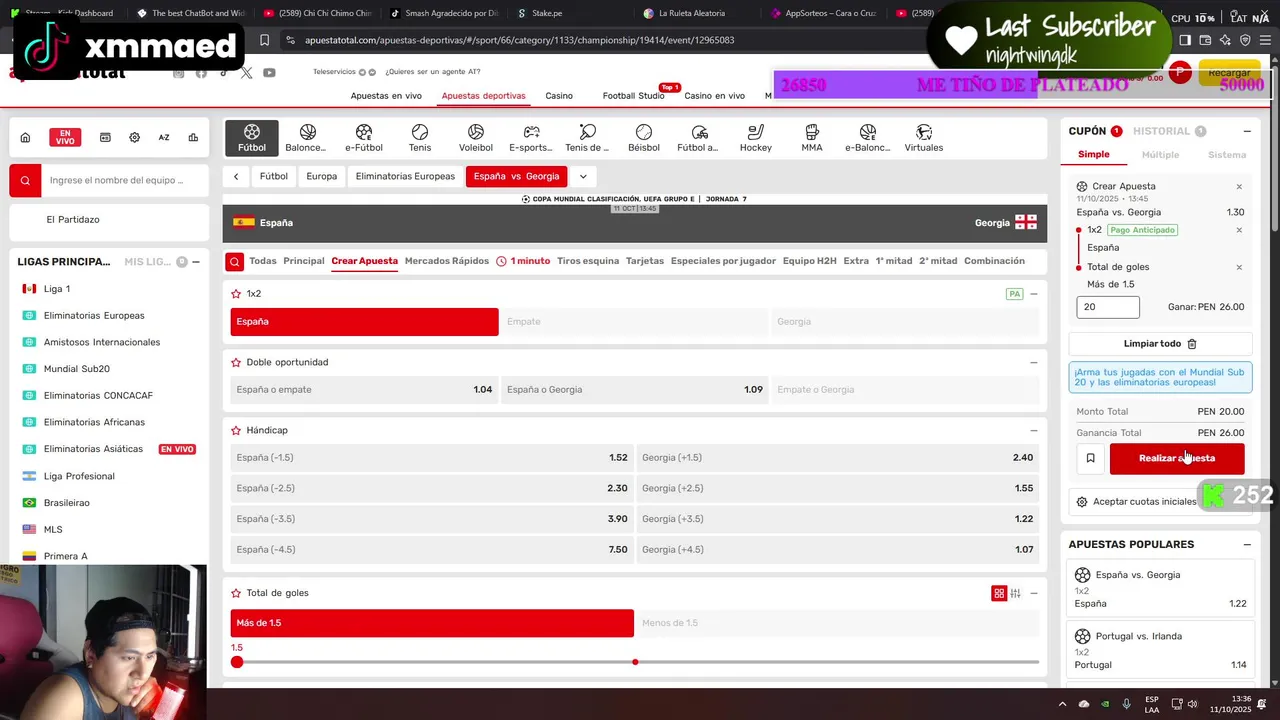Screen dimensions: 1280x720
Task: Switch to Tiros esquina tab
Action: pyautogui.click(x=588, y=261)
